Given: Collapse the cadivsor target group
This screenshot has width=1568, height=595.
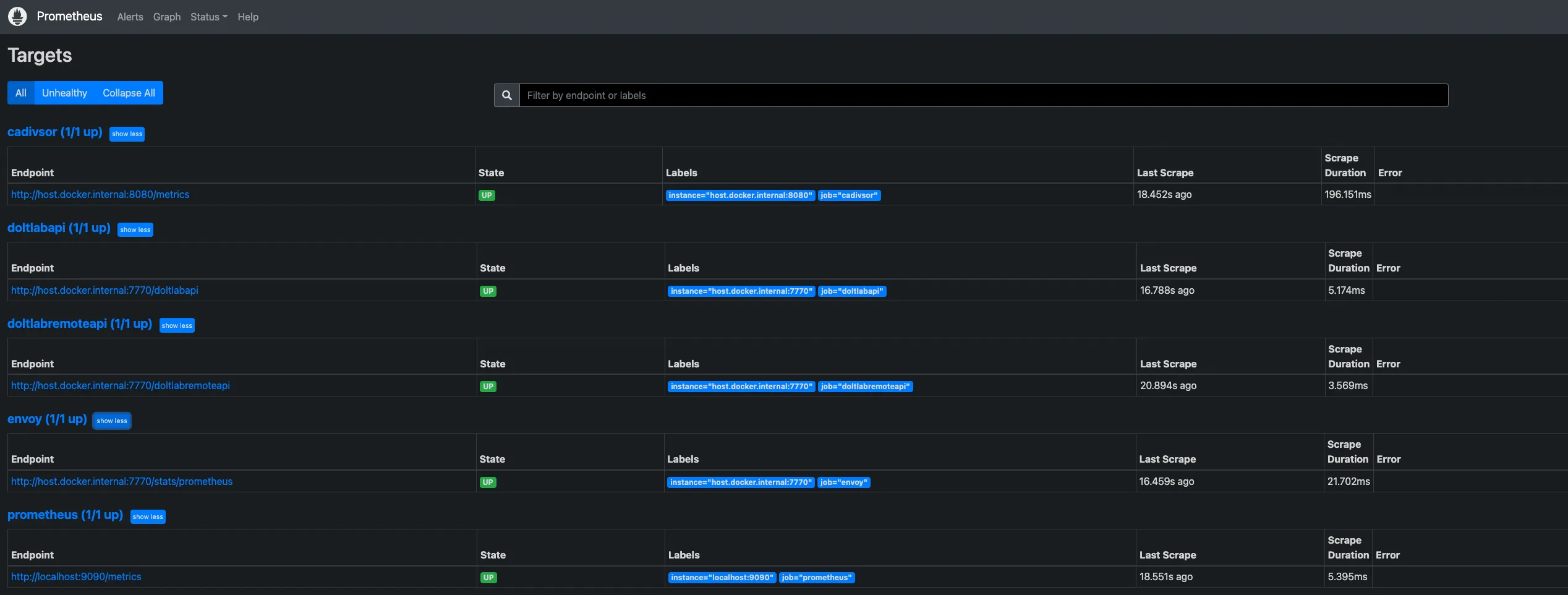Looking at the screenshot, I should tap(127, 134).
